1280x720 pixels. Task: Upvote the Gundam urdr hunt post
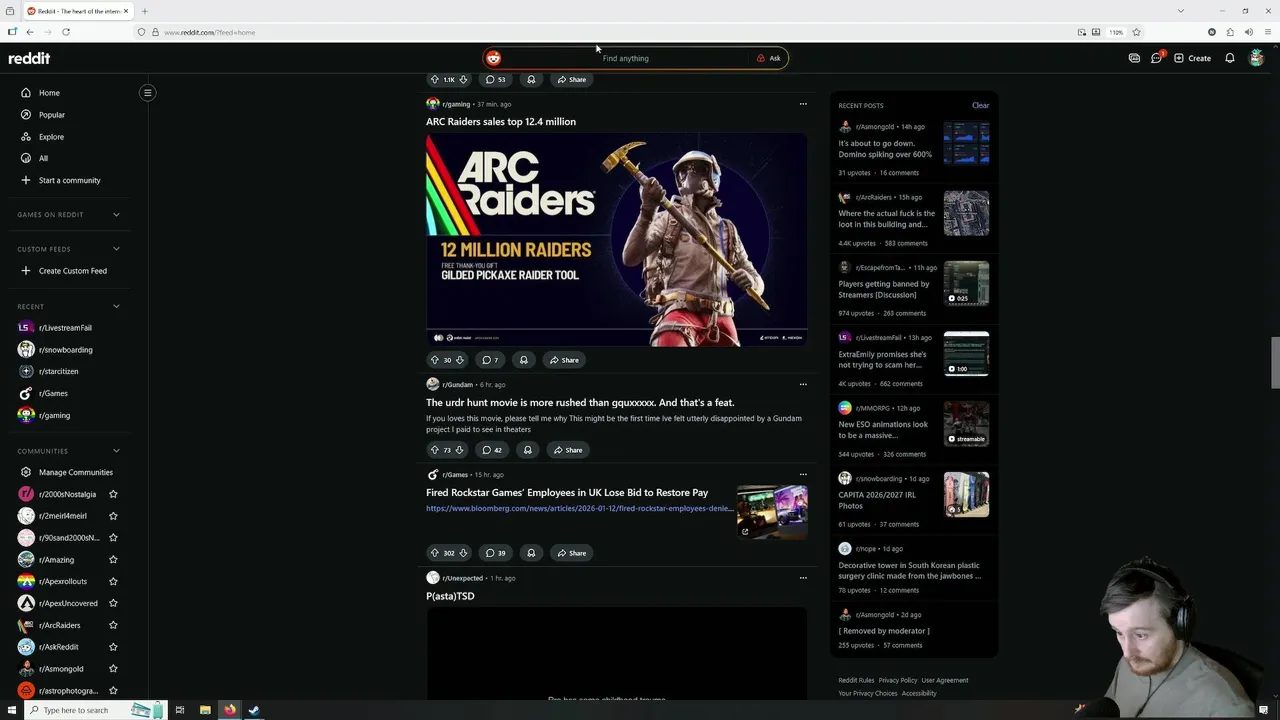pyautogui.click(x=434, y=450)
